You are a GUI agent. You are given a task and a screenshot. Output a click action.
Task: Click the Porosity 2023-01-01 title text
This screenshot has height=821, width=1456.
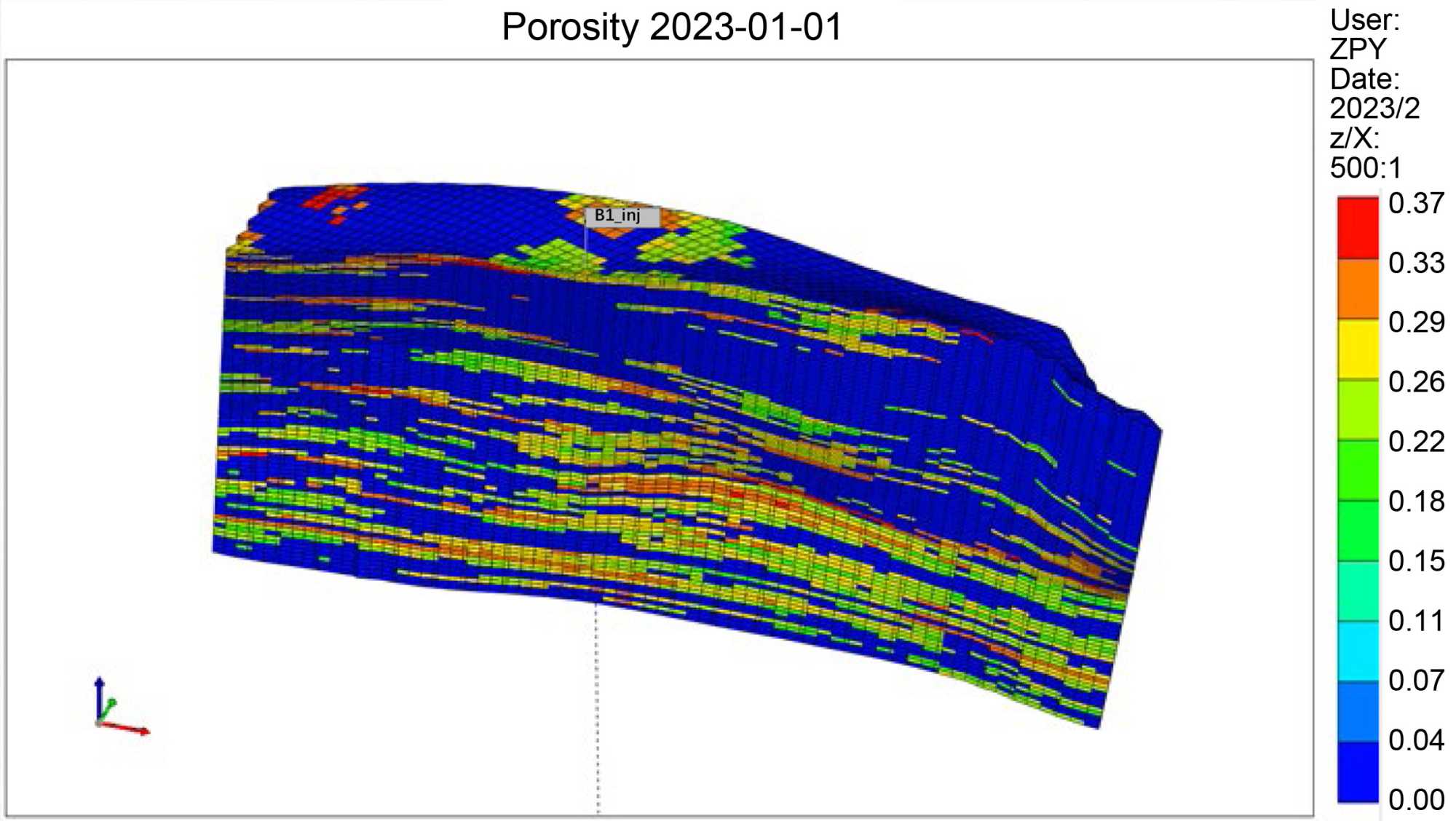coord(671,28)
